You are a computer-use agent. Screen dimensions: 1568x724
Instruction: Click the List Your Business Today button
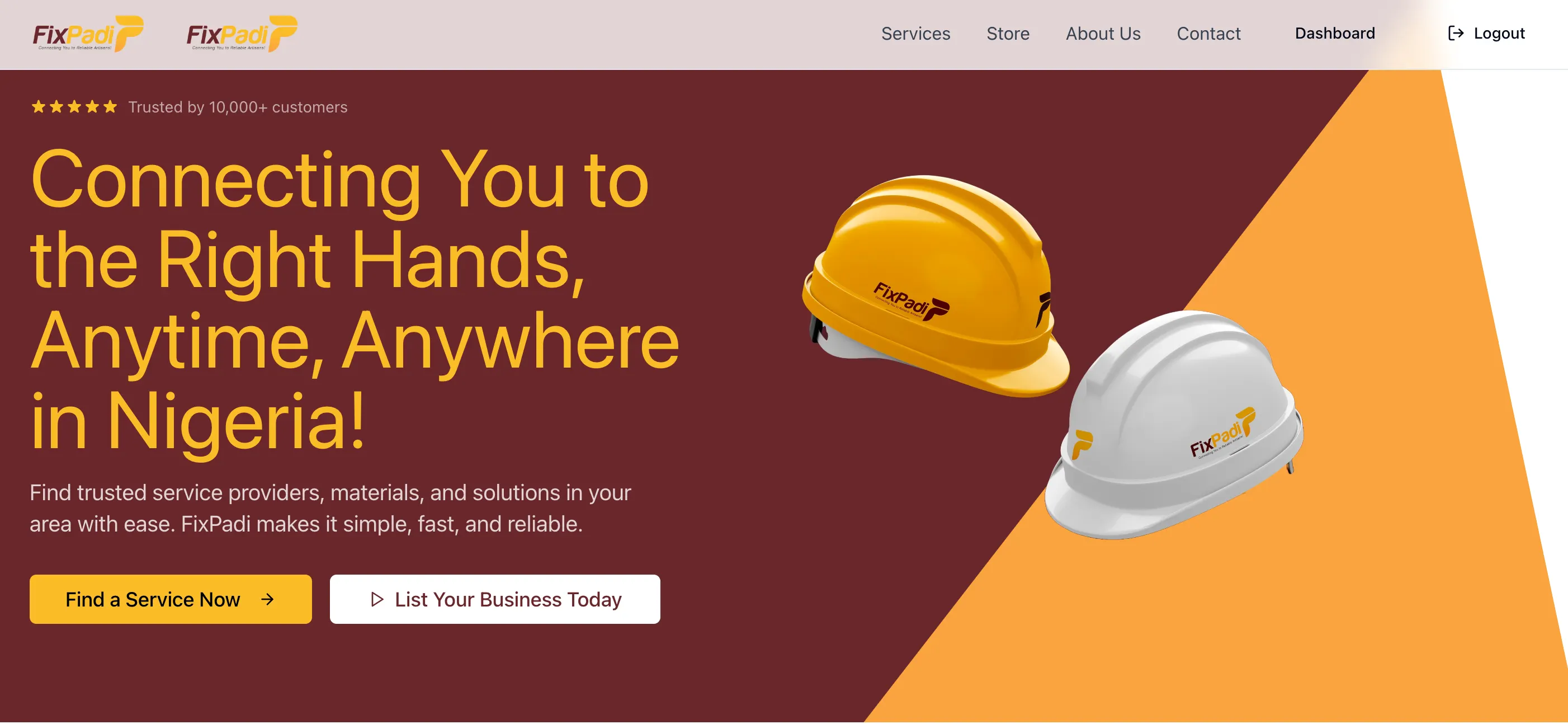(x=495, y=600)
